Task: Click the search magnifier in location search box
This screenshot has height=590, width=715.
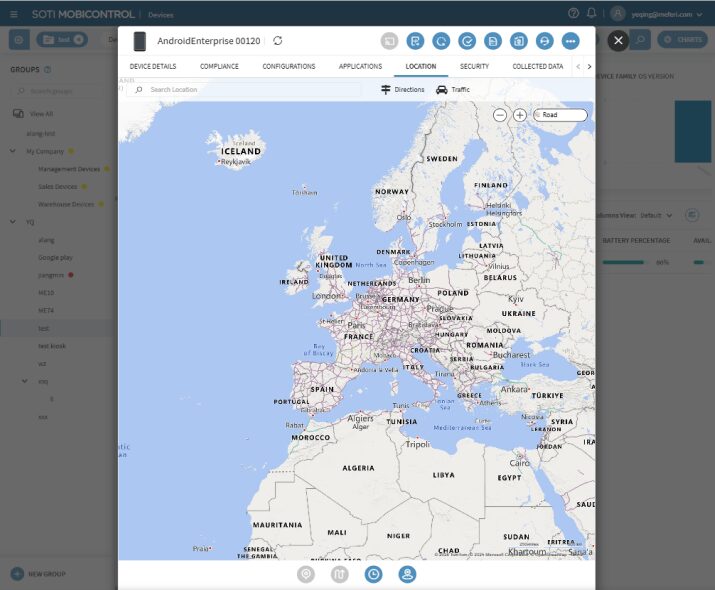Action: click(139, 89)
